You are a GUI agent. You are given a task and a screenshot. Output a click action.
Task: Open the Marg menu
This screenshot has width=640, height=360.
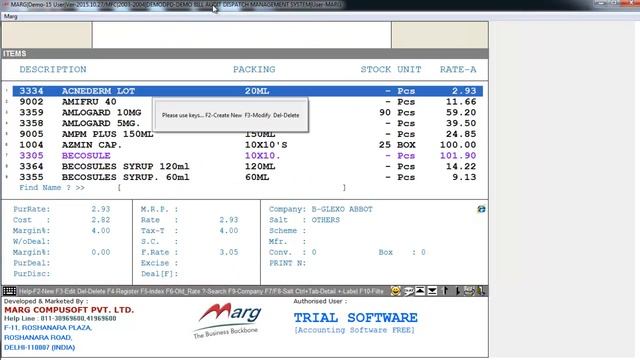tap(11, 16)
